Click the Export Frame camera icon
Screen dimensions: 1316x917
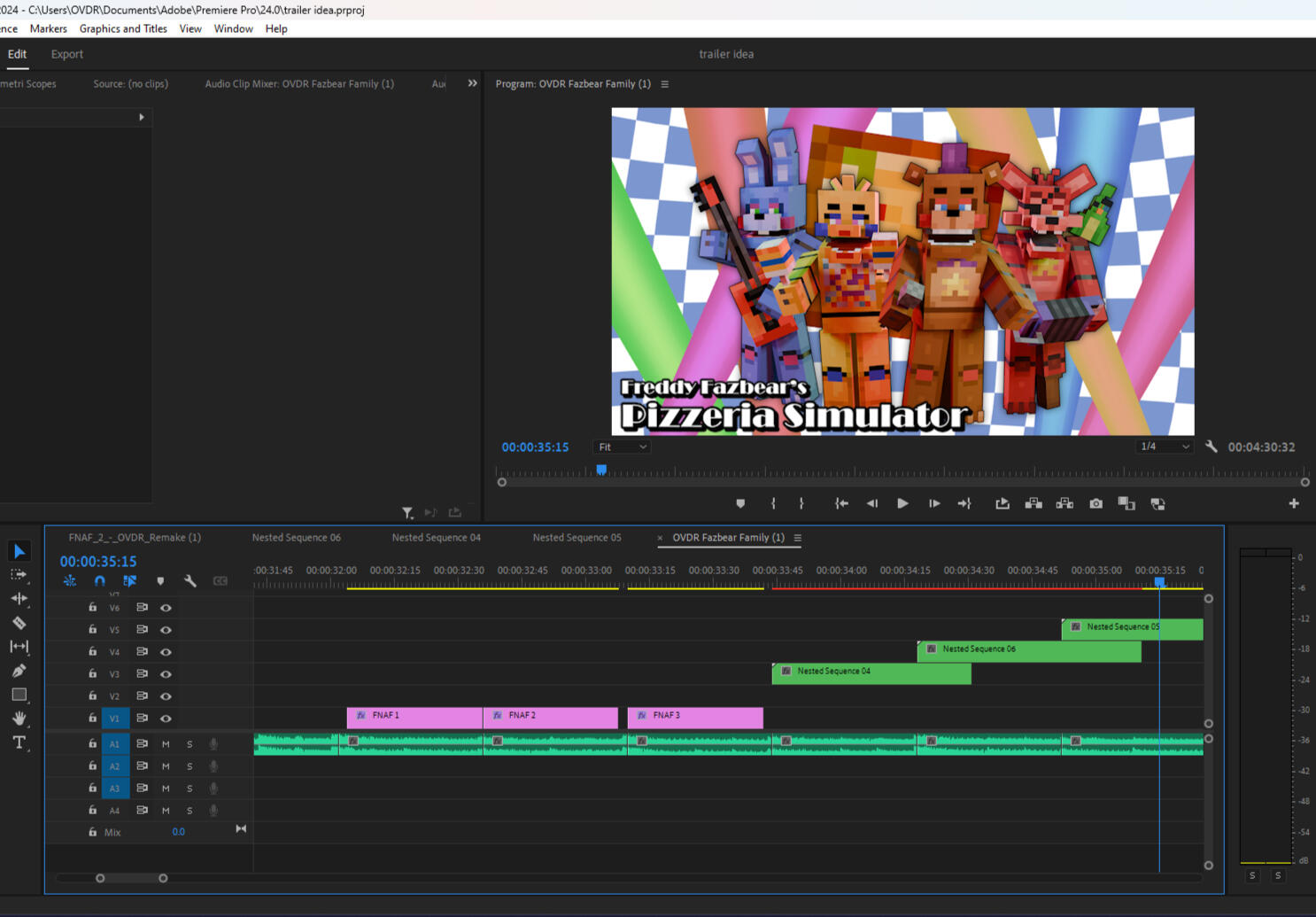click(x=1095, y=503)
